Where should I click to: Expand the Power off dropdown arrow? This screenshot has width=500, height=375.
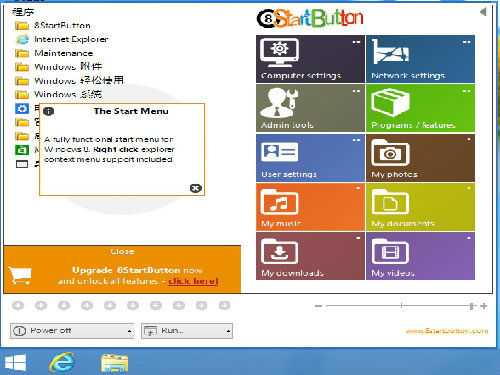tap(129, 331)
